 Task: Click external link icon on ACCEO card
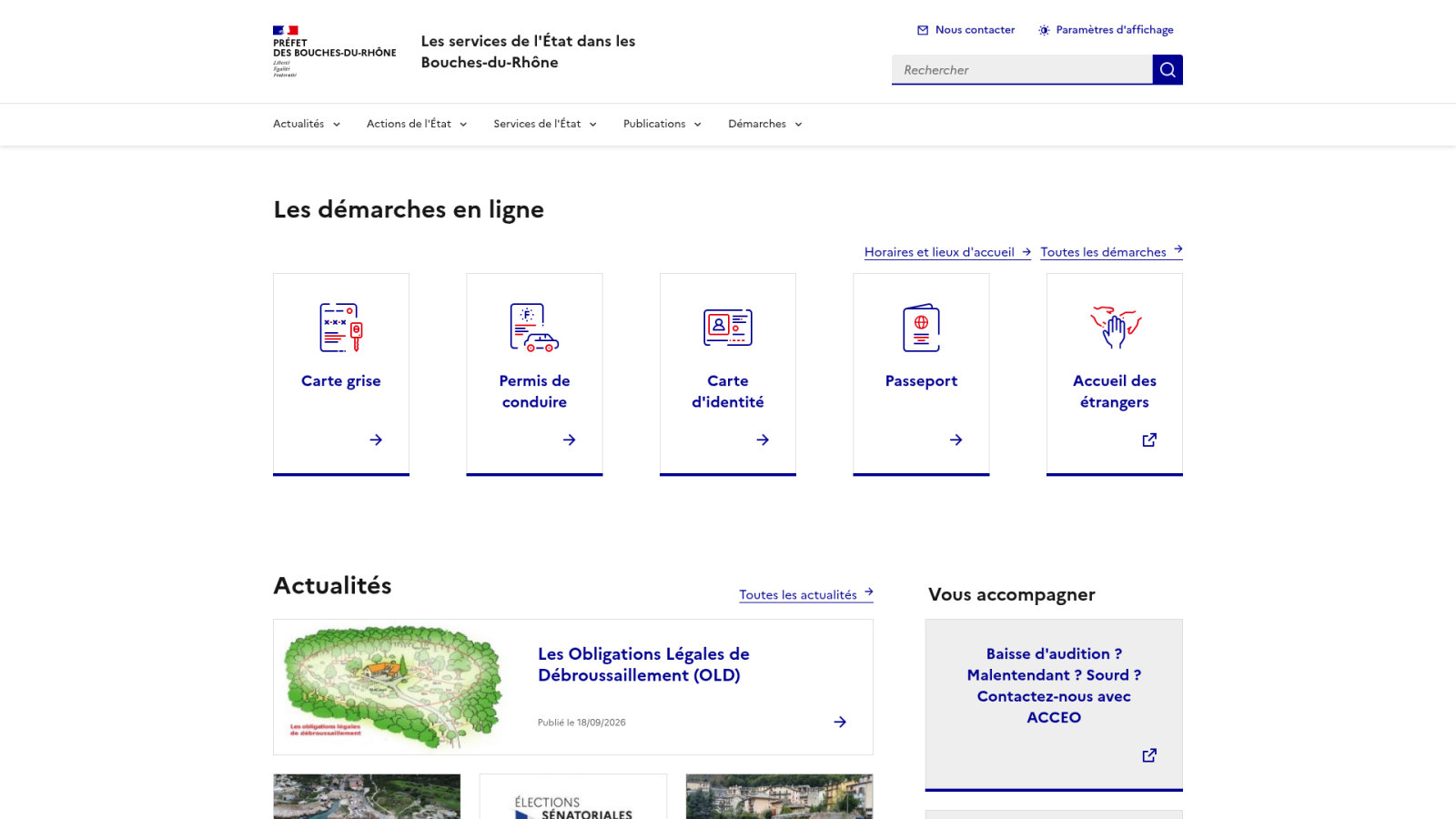click(1149, 755)
